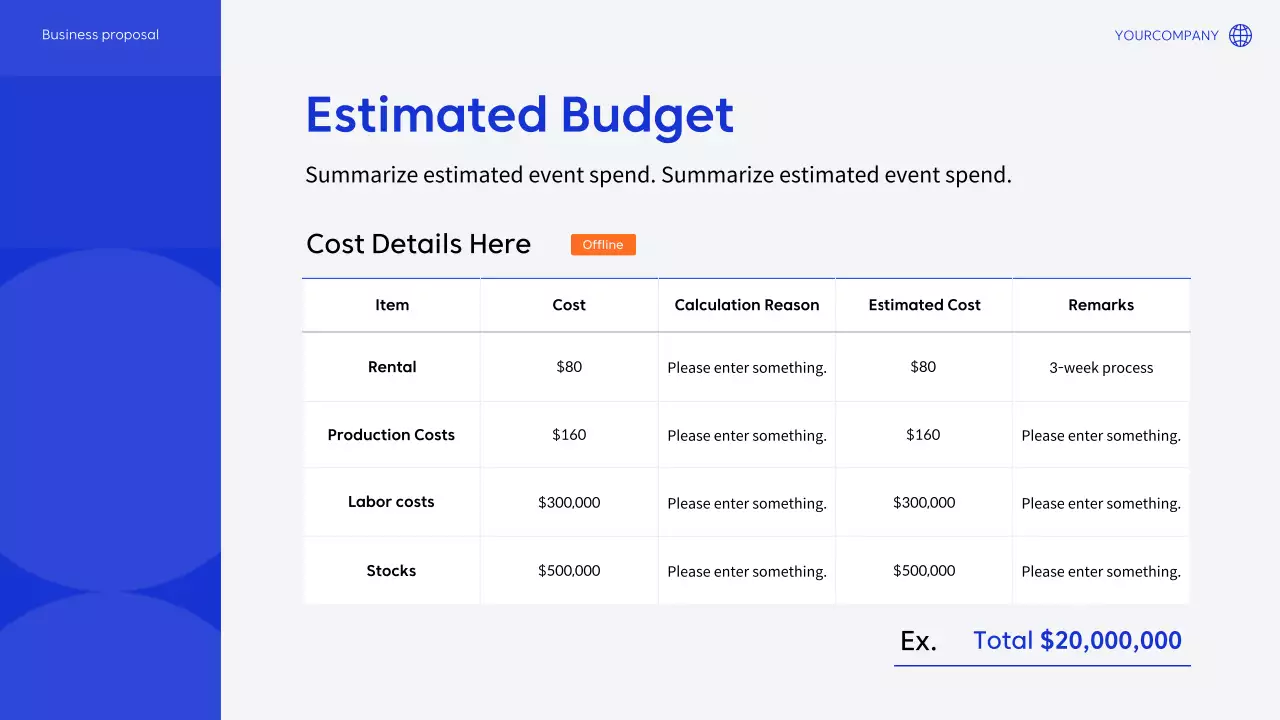The image size is (1280, 720).
Task: Select the Labor costs row label
Action: tap(391, 502)
